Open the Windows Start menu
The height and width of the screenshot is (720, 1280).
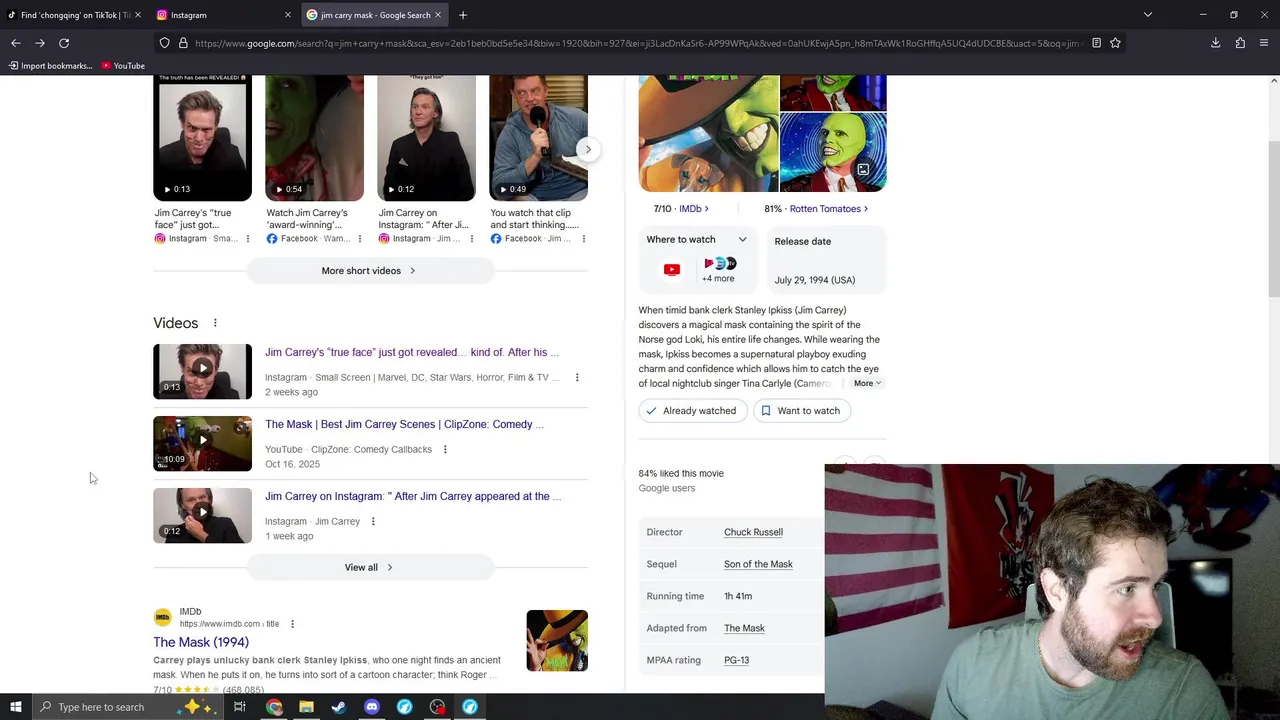point(15,707)
